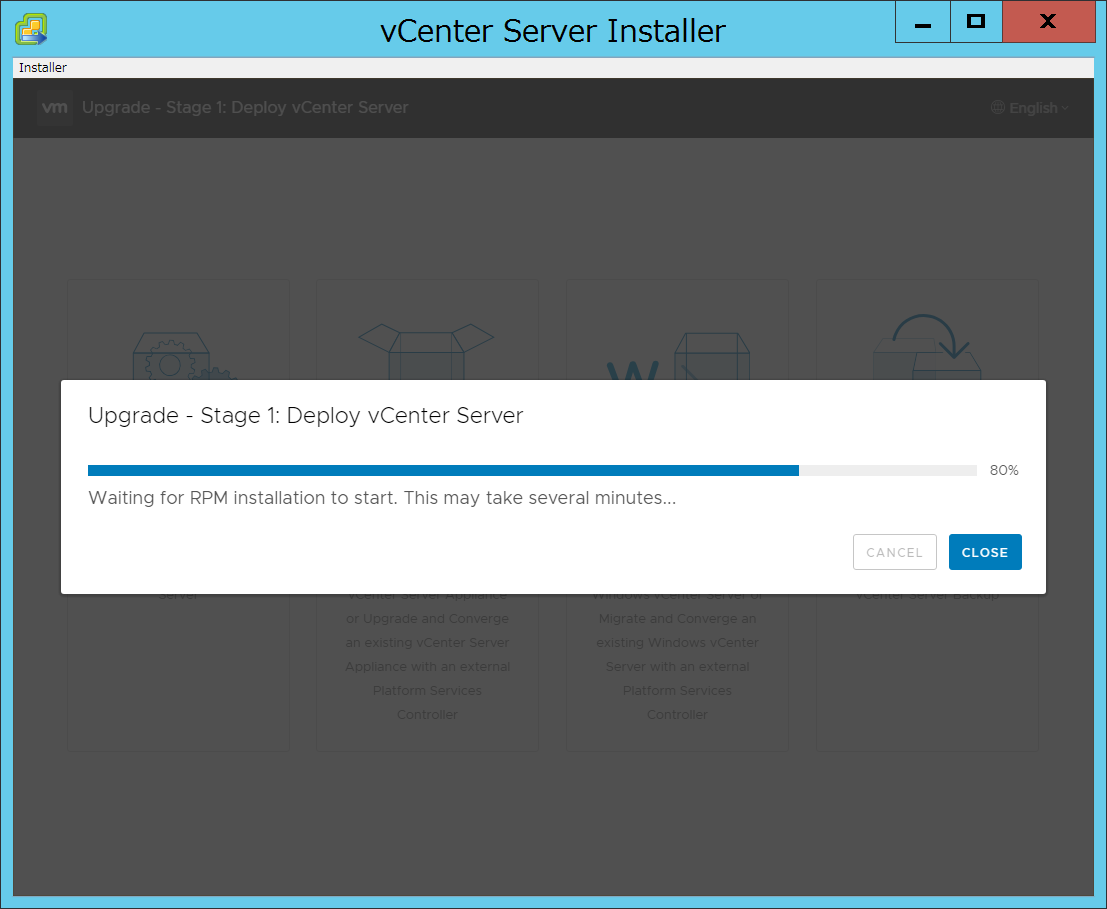The height and width of the screenshot is (909, 1107).
Task: Click the dark header title 'Upgrade - Stage 1: Deploy vCenter Server'
Action: pyautogui.click(x=245, y=107)
